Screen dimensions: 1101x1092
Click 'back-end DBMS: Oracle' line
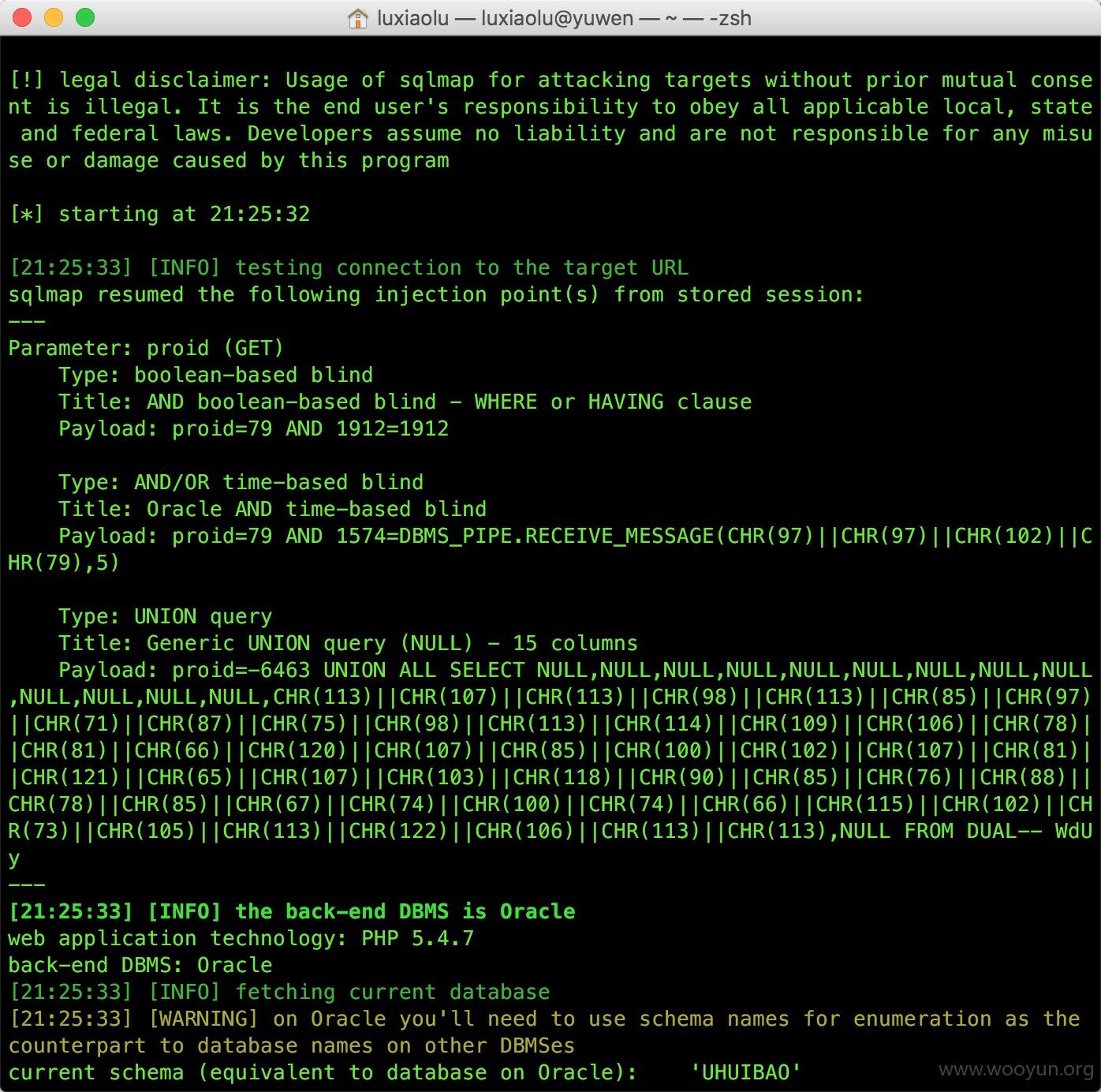(140, 965)
